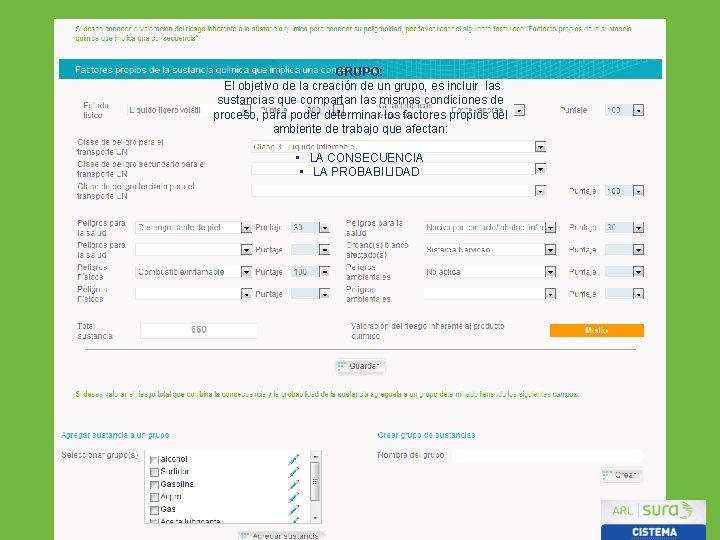Image resolution: width=720 pixels, height=540 pixels.
Task: Open Puntaje dropdown beside Nocivo por contacto
Action: (x=638, y=228)
